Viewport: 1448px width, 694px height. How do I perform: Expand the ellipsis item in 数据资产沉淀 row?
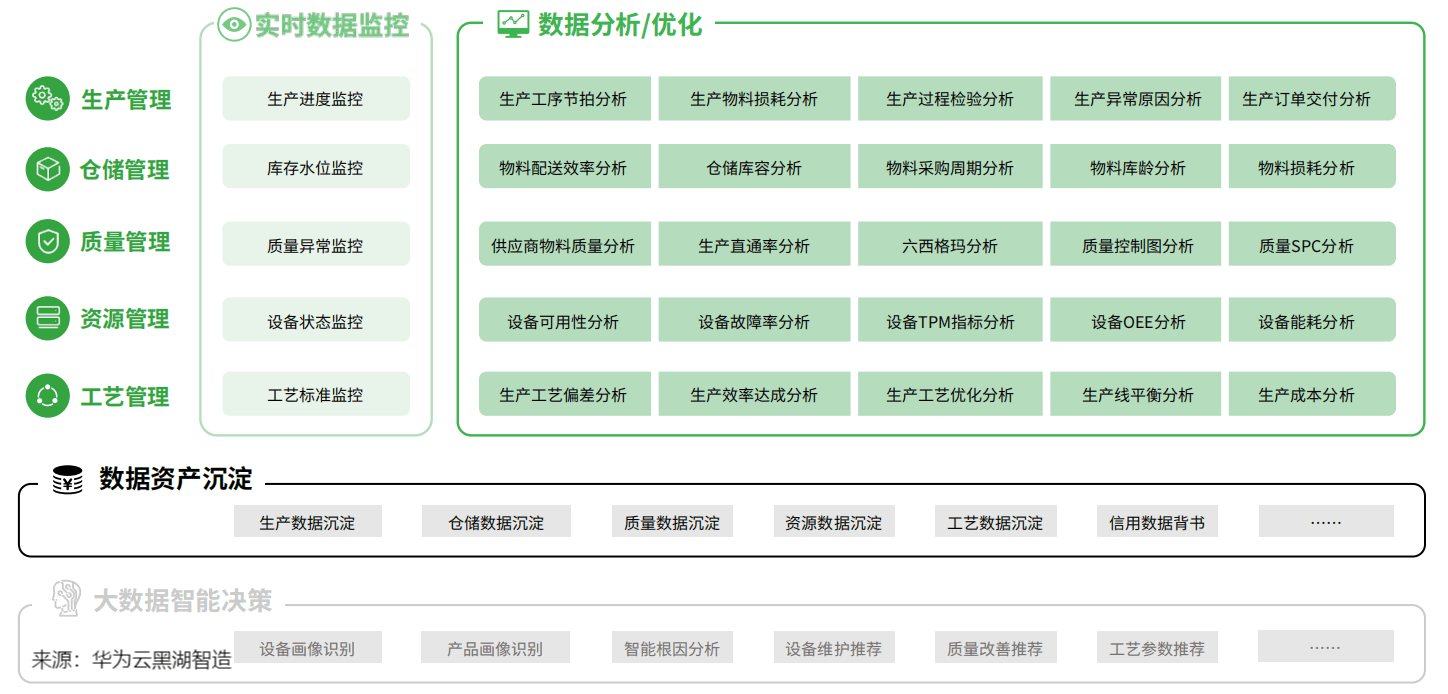pyautogui.click(x=1326, y=521)
